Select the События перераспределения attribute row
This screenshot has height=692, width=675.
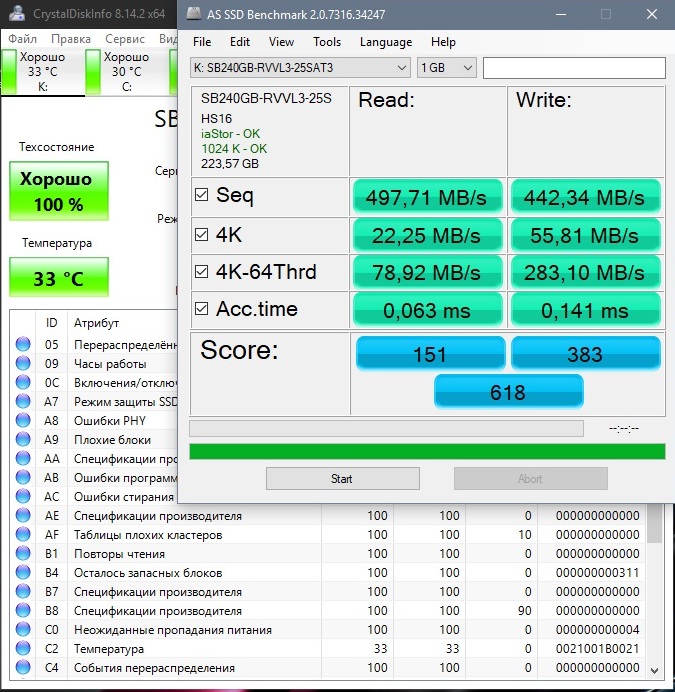click(x=328, y=667)
